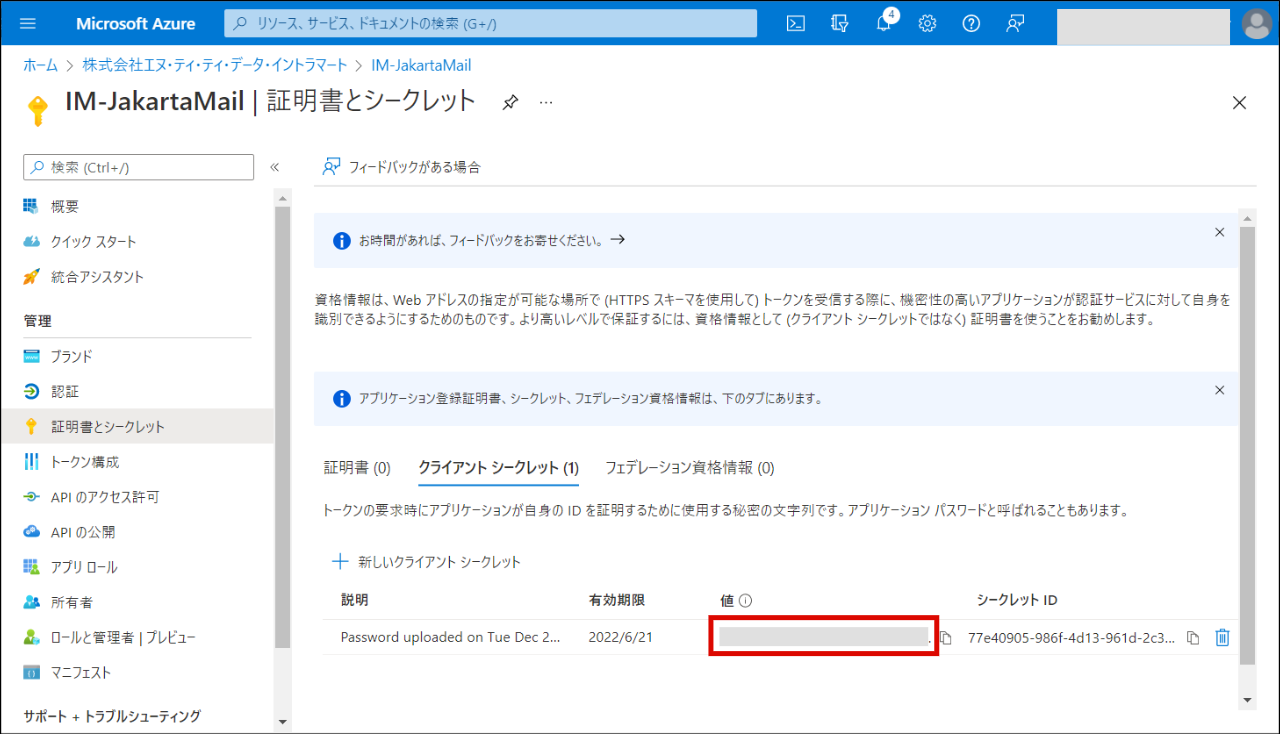The width and height of the screenshot is (1280, 734).
Task: Open the hamburger portal menu
Action: click(27, 23)
